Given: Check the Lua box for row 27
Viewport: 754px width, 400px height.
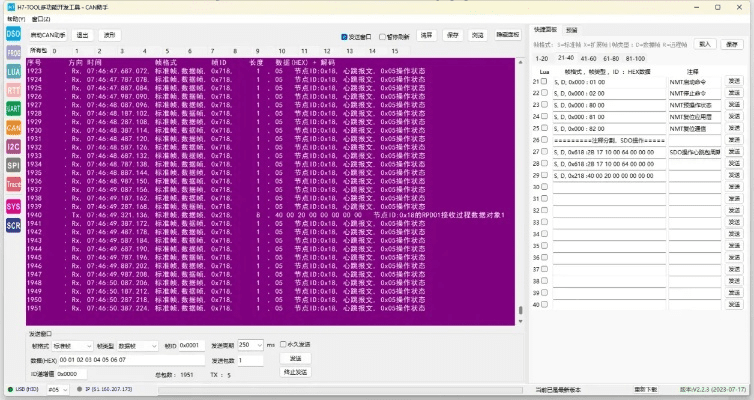Looking at the screenshot, I should click(x=544, y=151).
